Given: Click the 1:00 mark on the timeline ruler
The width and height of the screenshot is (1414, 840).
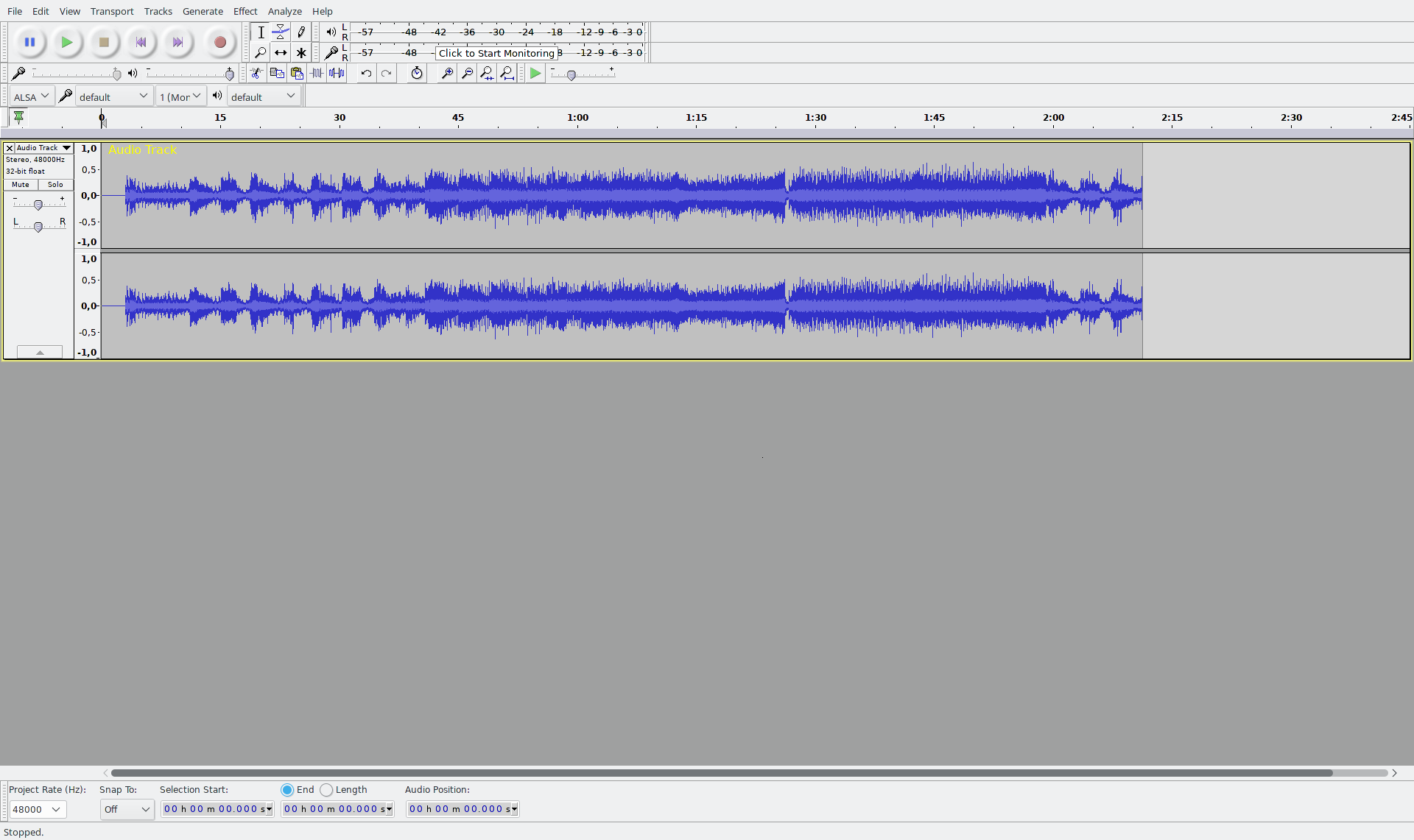Looking at the screenshot, I should (577, 117).
